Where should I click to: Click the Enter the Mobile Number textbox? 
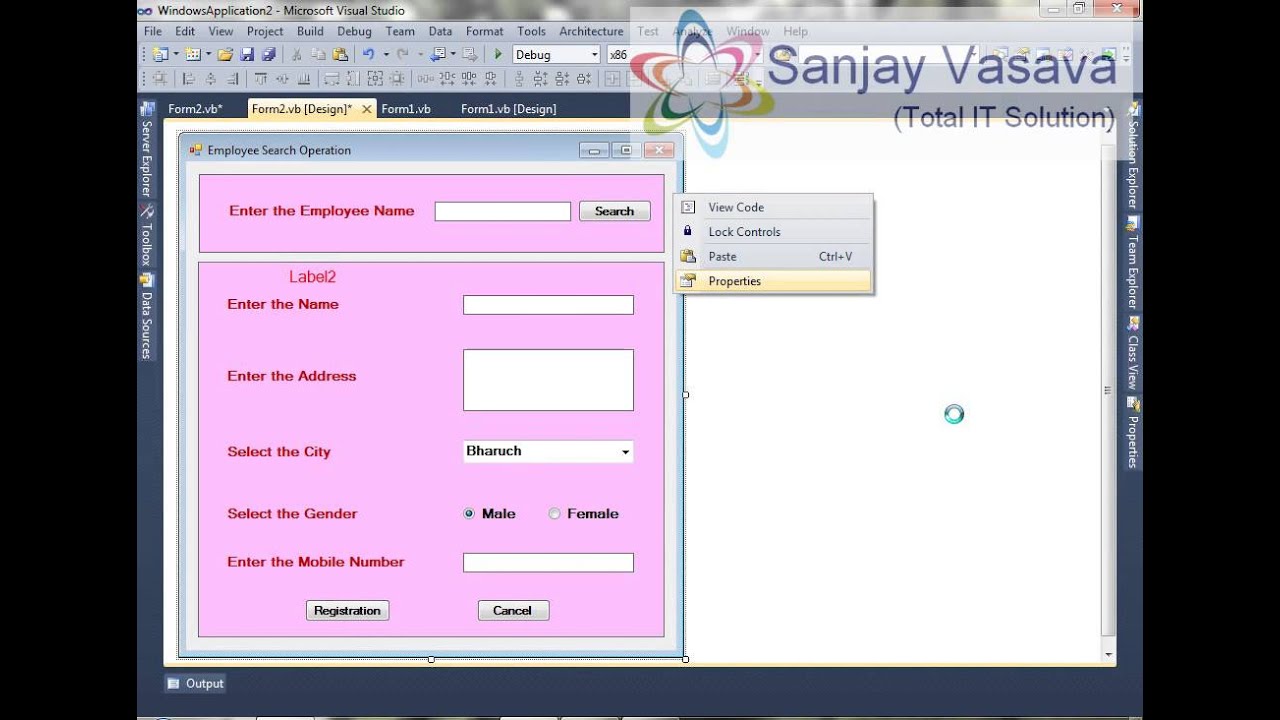548,562
